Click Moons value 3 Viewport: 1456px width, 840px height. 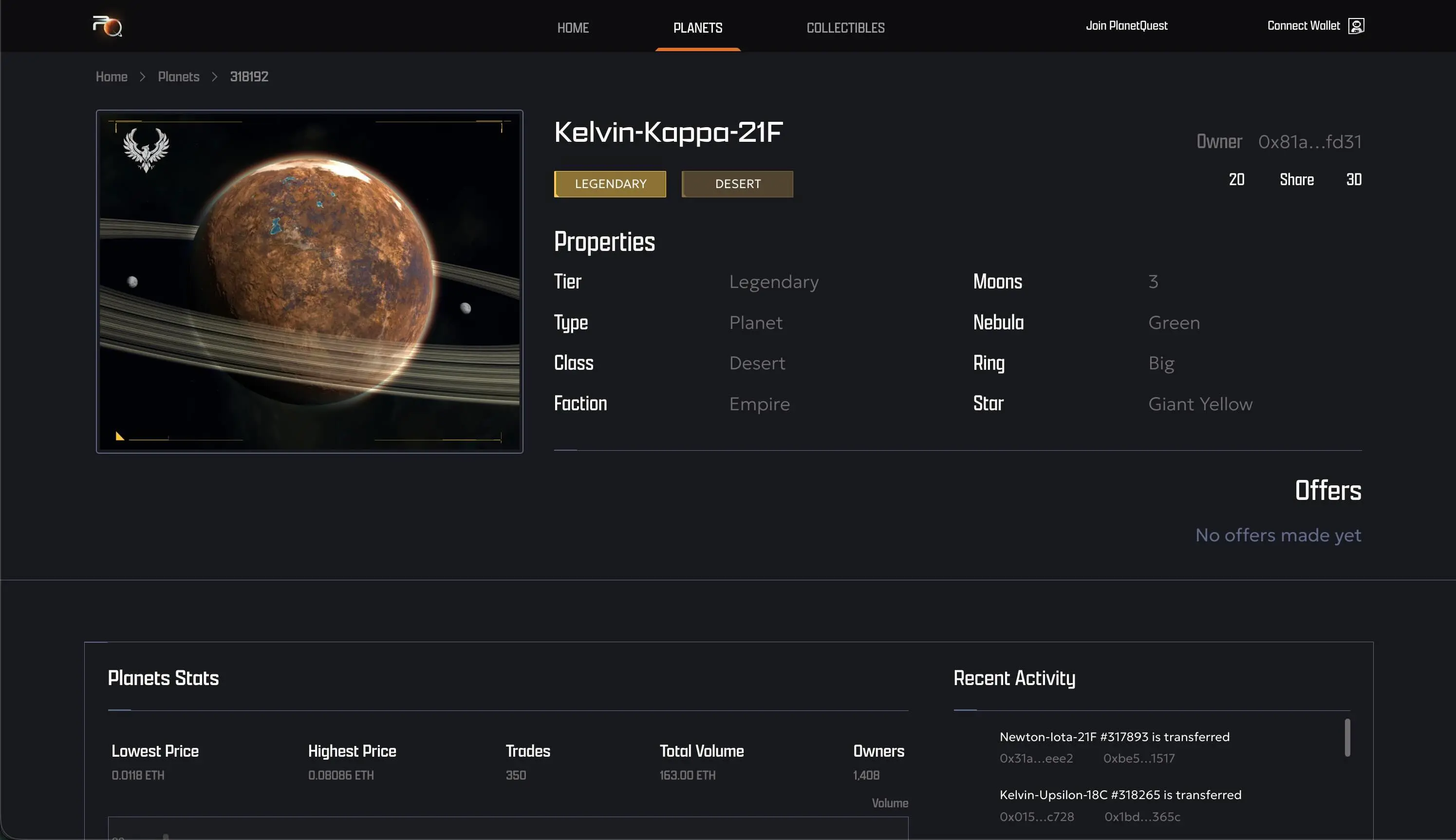point(1153,282)
